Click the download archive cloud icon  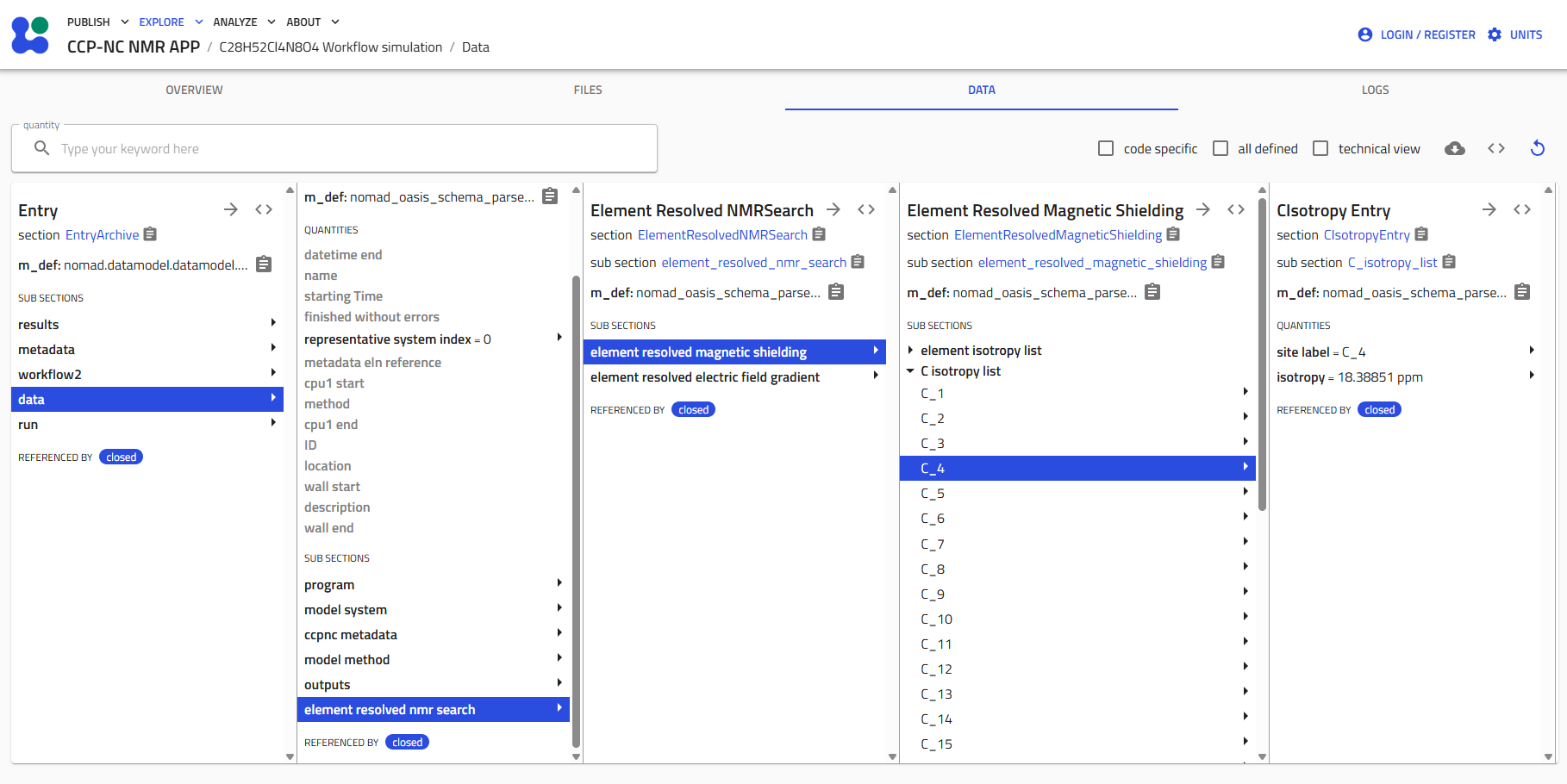[1455, 148]
